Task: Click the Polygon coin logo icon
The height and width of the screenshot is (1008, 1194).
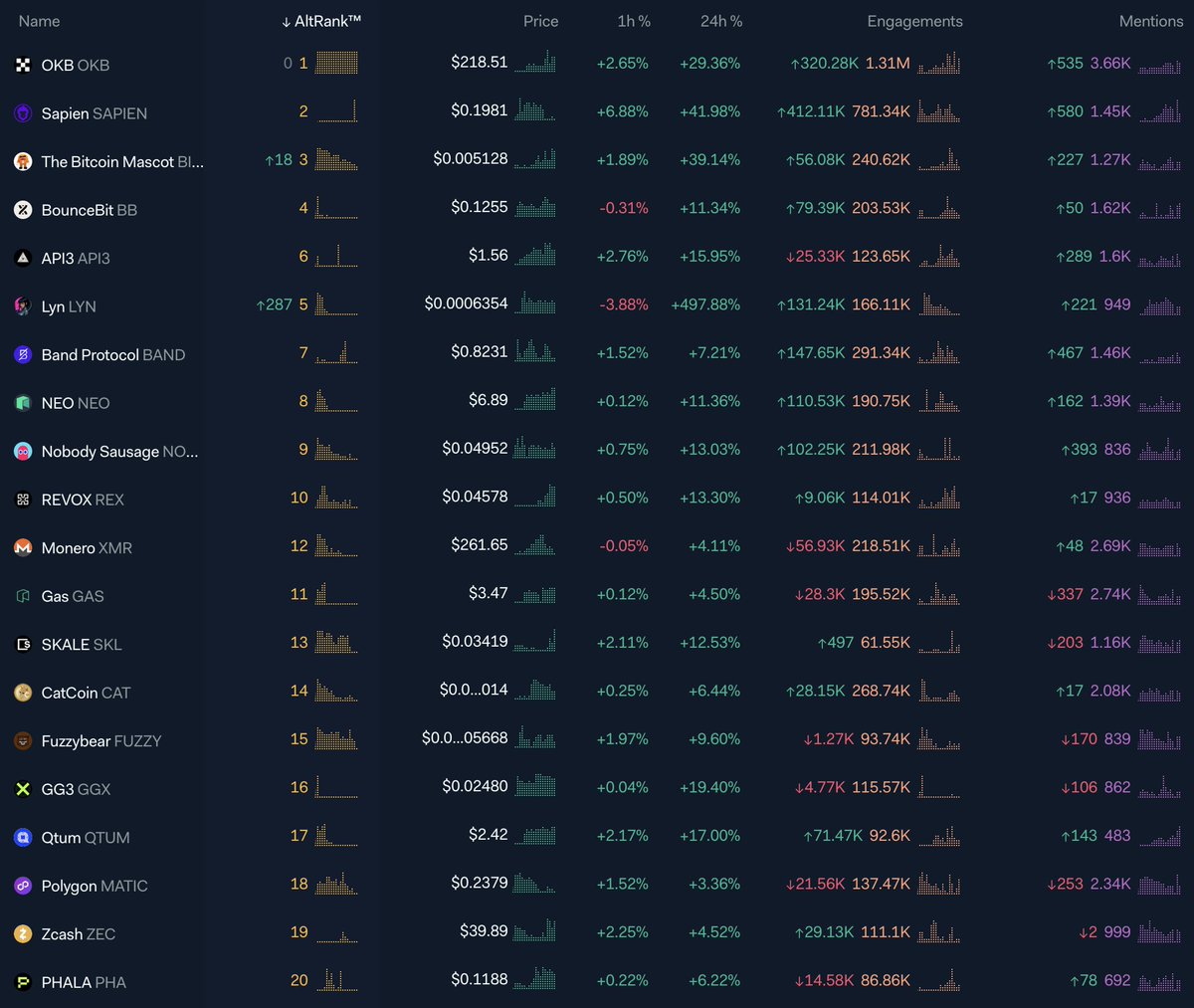Action: 23,886
